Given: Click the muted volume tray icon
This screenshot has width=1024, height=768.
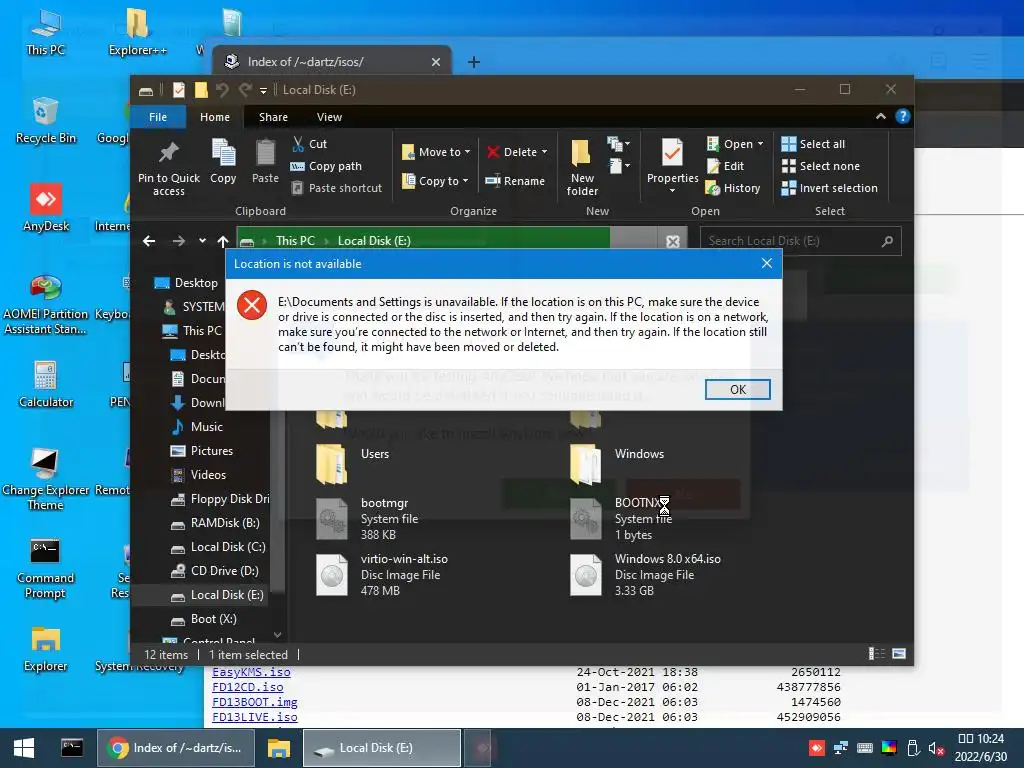Looking at the screenshot, I should click(x=936, y=748).
